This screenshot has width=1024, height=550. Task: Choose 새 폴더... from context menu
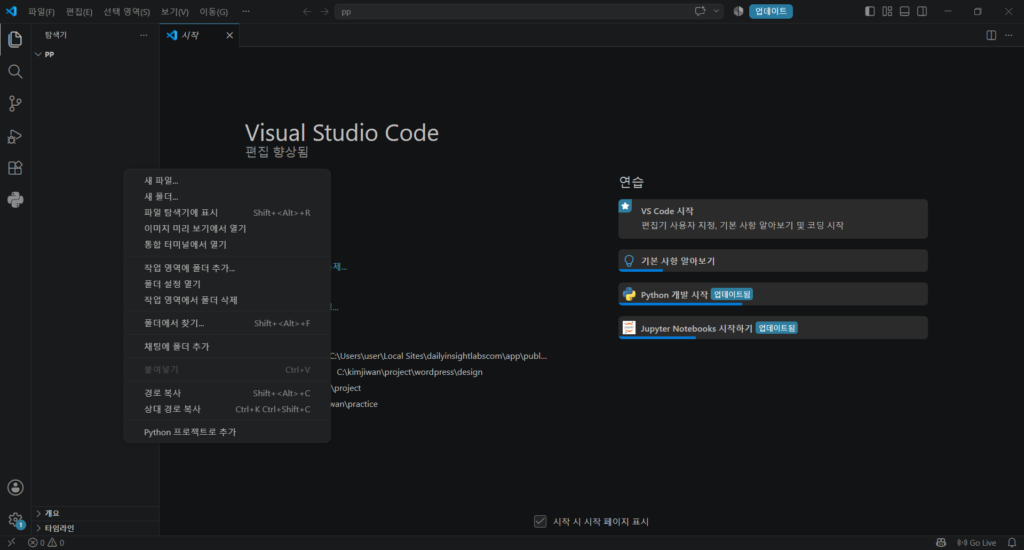pyautogui.click(x=227, y=197)
